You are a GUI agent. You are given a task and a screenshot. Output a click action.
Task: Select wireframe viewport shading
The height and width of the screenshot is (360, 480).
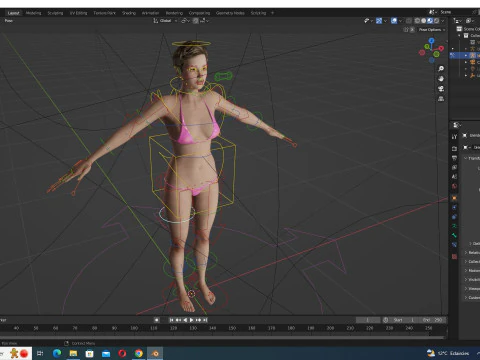click(417, 21)
